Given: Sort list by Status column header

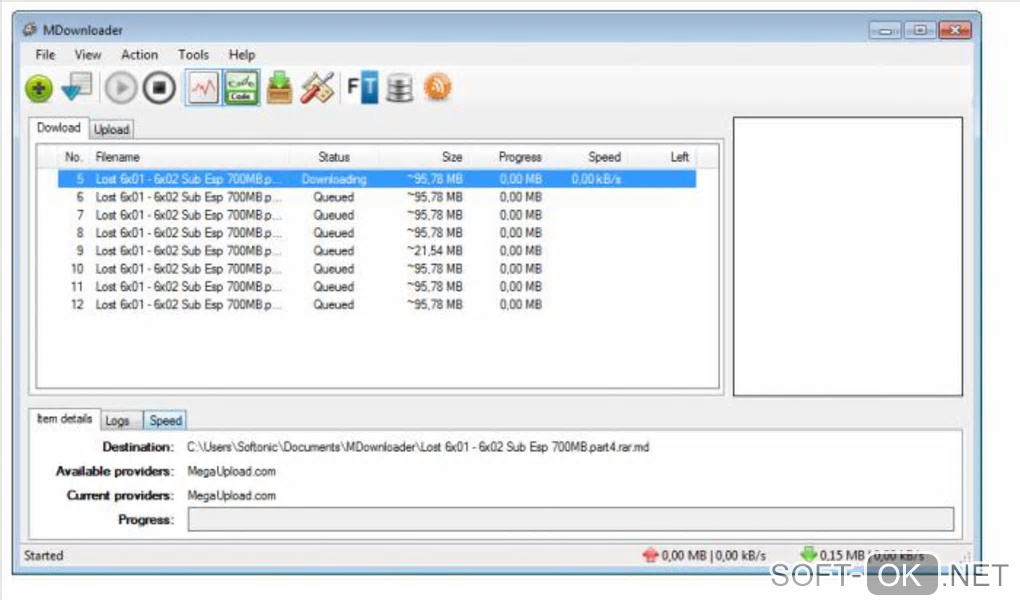Looking at the screenshot, I should tap(334, 157).
